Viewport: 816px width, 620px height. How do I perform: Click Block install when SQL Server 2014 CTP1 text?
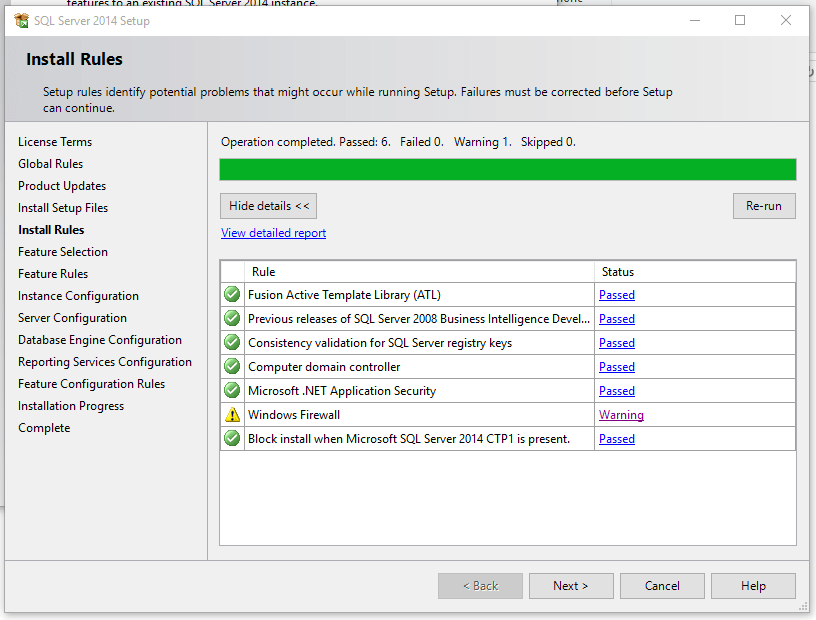pyautogui.click(x=409, y=439)
